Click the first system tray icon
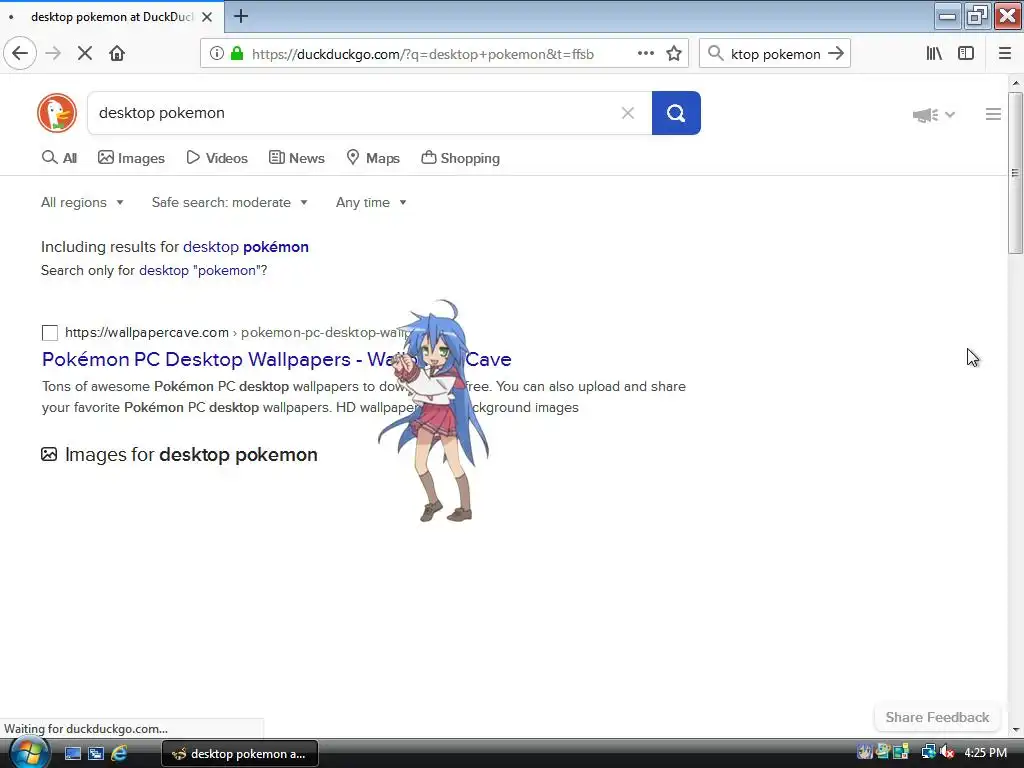 pyautogui.click(x=865, y=753)
